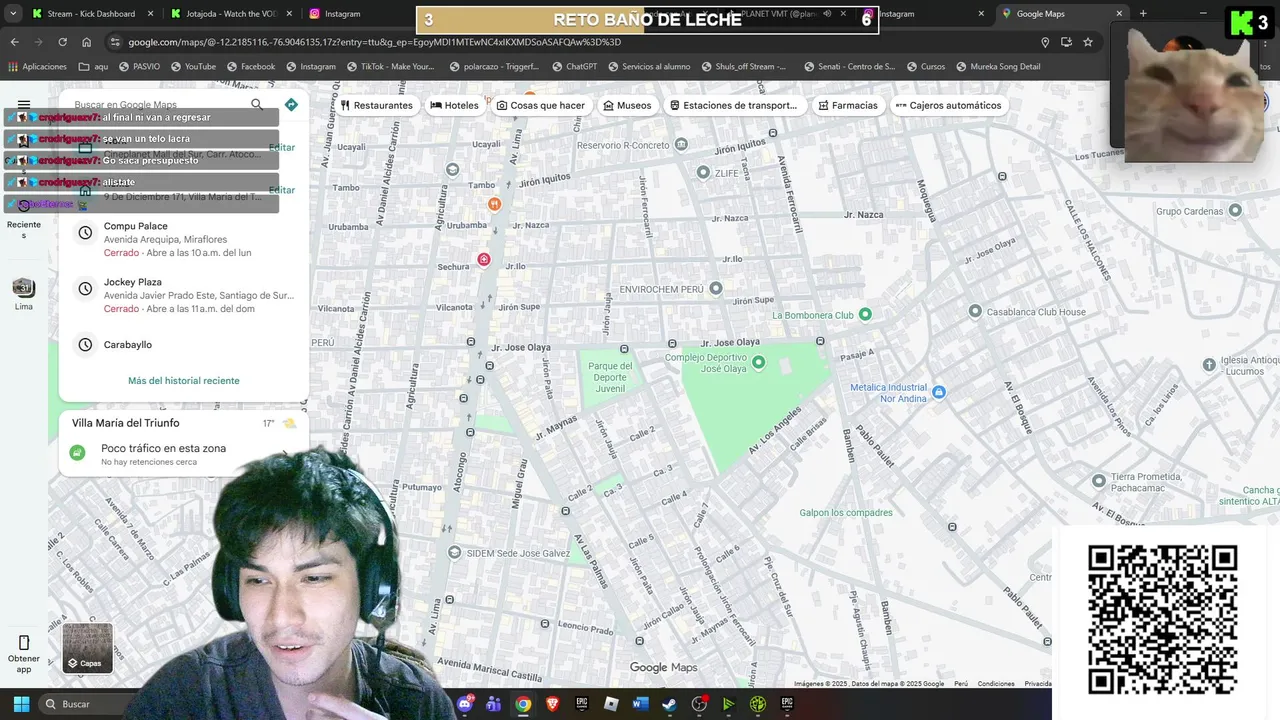Image resolution: width=1280 pixels, height=720 pixels.
Task: Click SIDEM Sede Jose Galvez marker
Action: pyautogui.click(x=455, y=552)
